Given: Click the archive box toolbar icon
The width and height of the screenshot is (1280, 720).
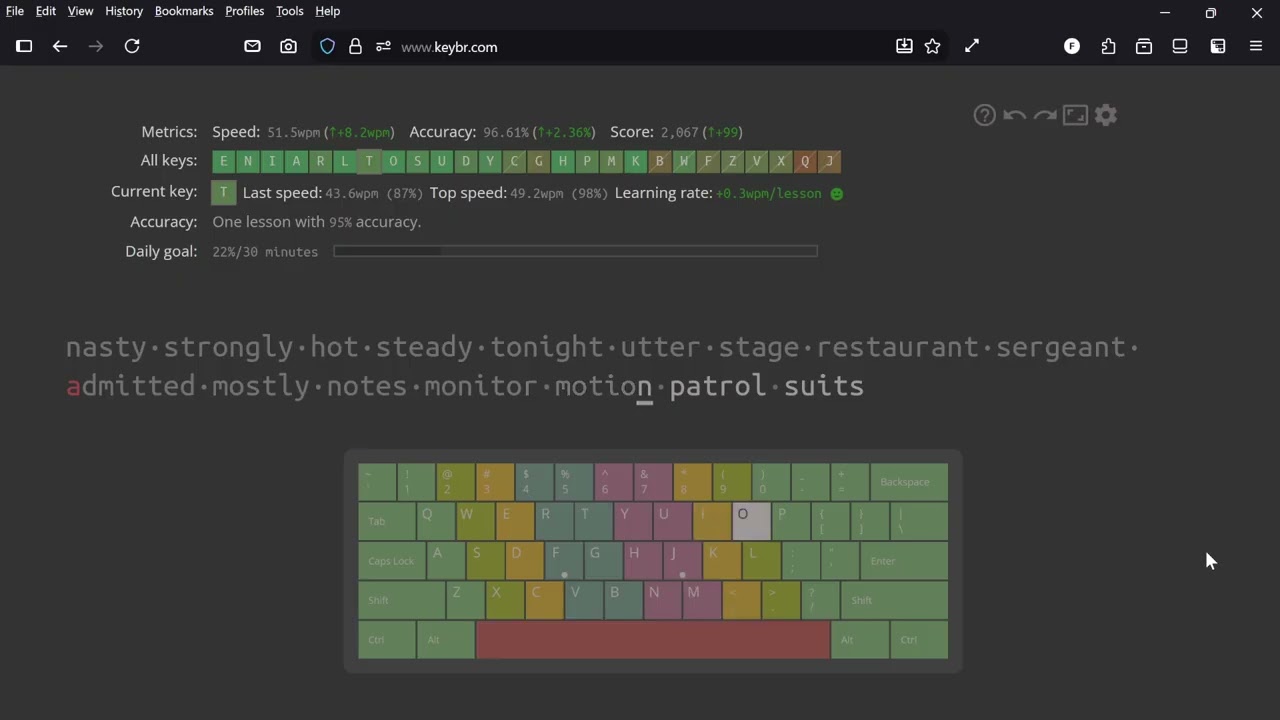Looking at the screenshot, I should click(1144, 46).
